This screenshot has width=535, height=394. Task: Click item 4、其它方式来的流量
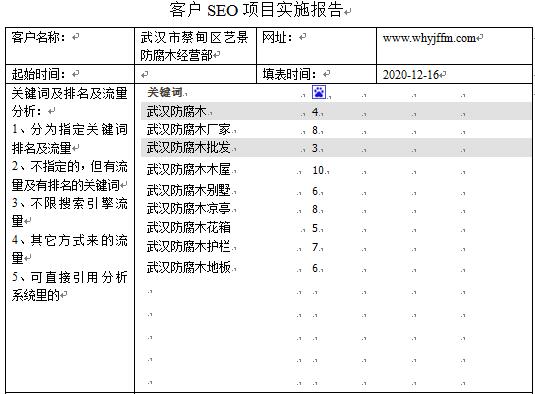(x=69, y=249)
